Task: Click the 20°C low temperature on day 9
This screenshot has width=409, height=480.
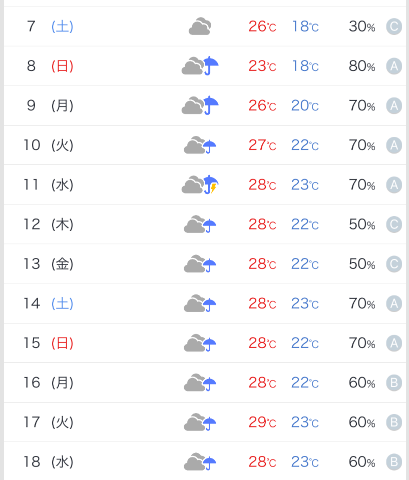Action: click(x=305, y=106)
